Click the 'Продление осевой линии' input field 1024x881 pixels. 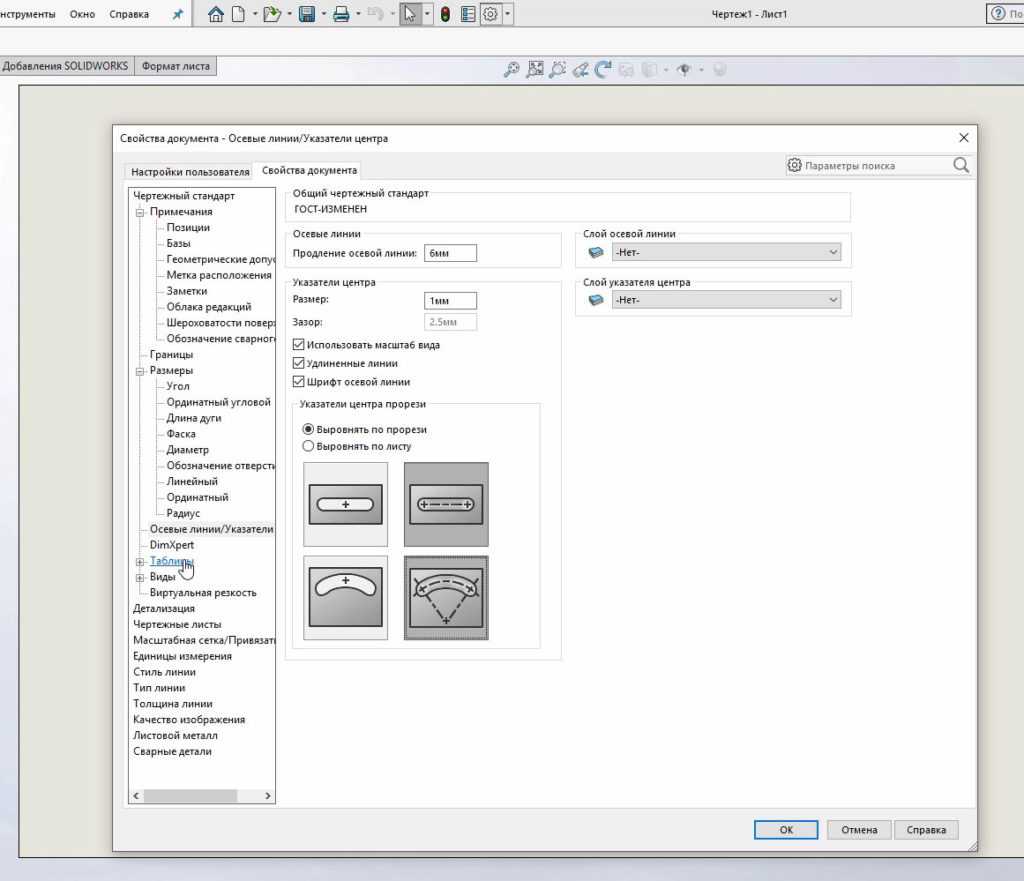(x=450, y=253)
